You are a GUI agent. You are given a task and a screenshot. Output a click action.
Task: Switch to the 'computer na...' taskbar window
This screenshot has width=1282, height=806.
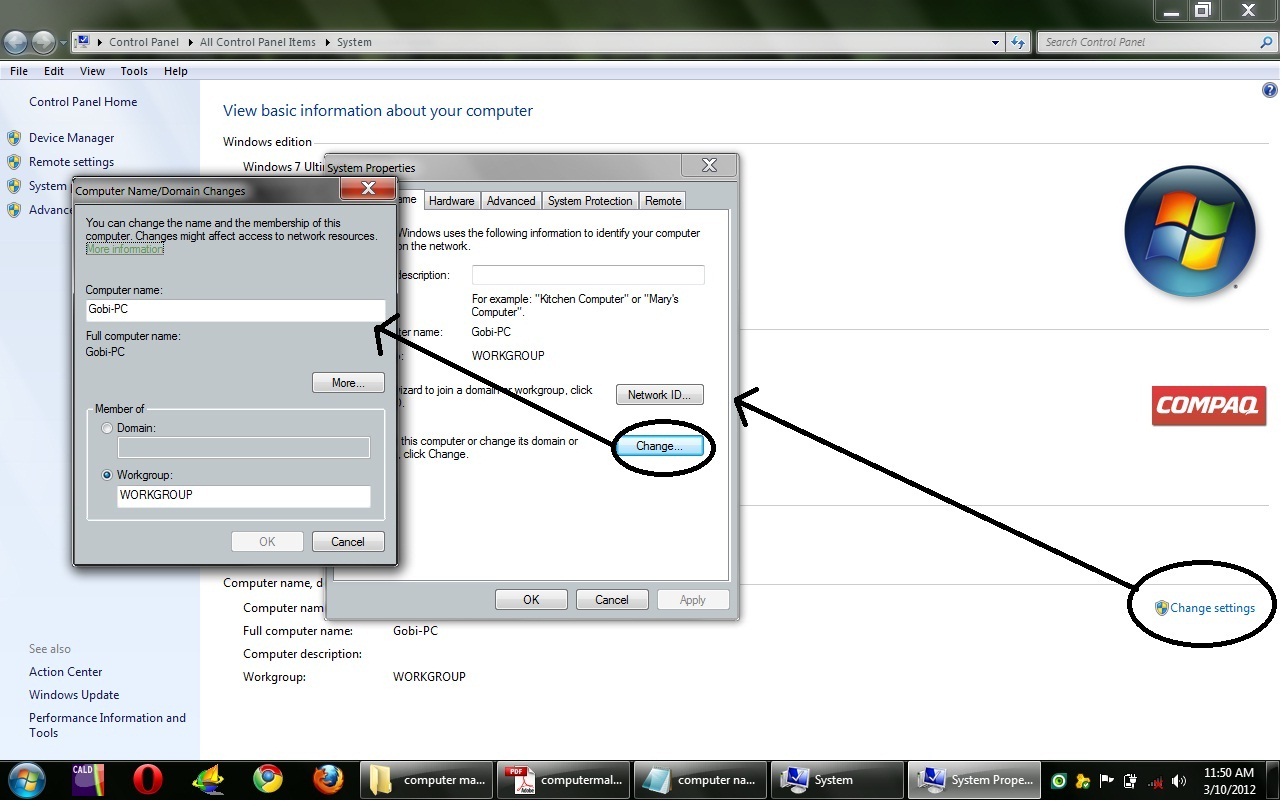point(700,780)
